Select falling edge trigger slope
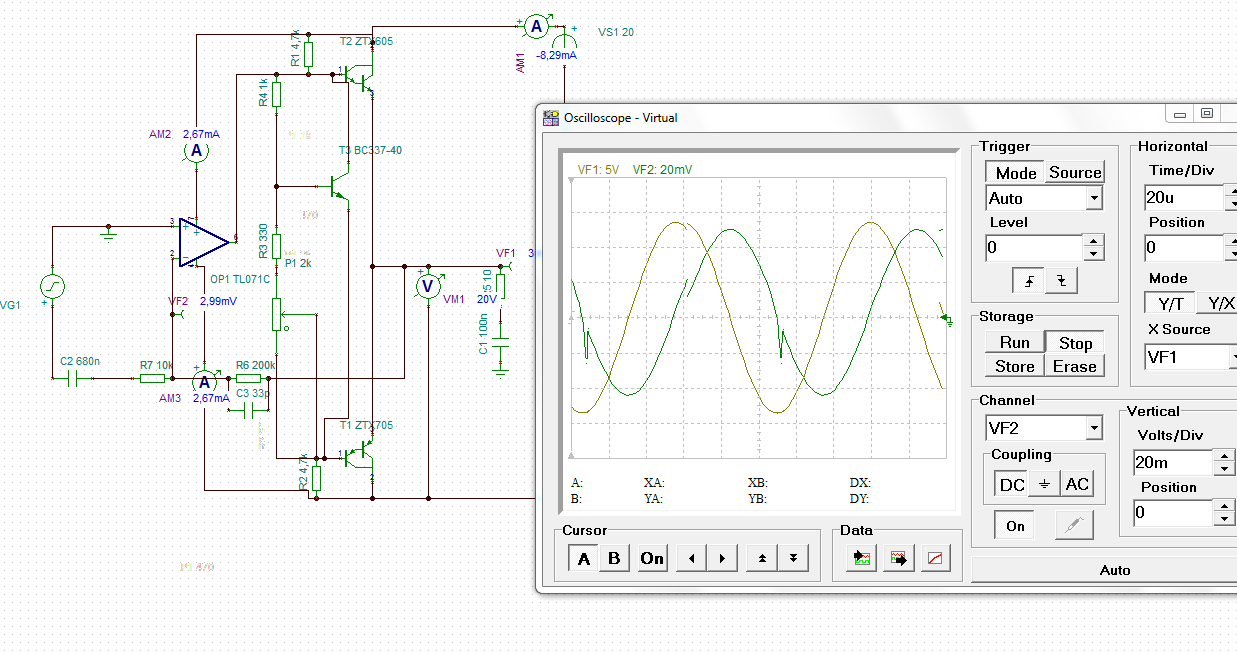This screenshot has width=1237, height=653. tap(1061, 282)
